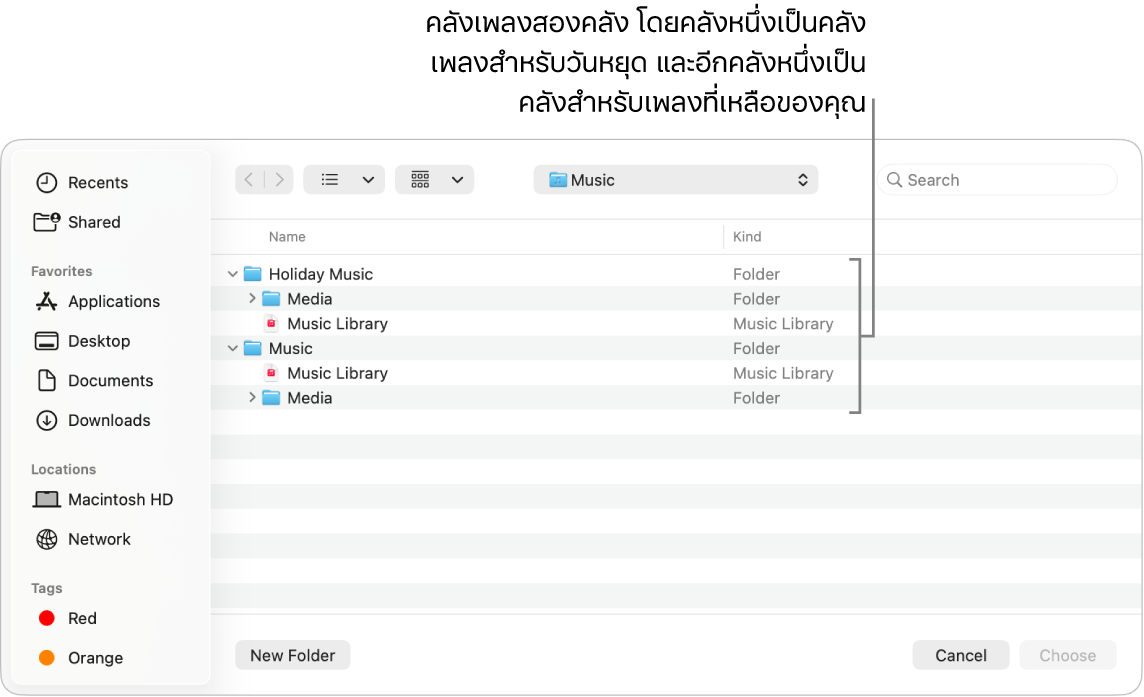Select the Red tag
The width and height of the screenshot is (1144, 697).
pyautogui.click(x=82, y=618)
